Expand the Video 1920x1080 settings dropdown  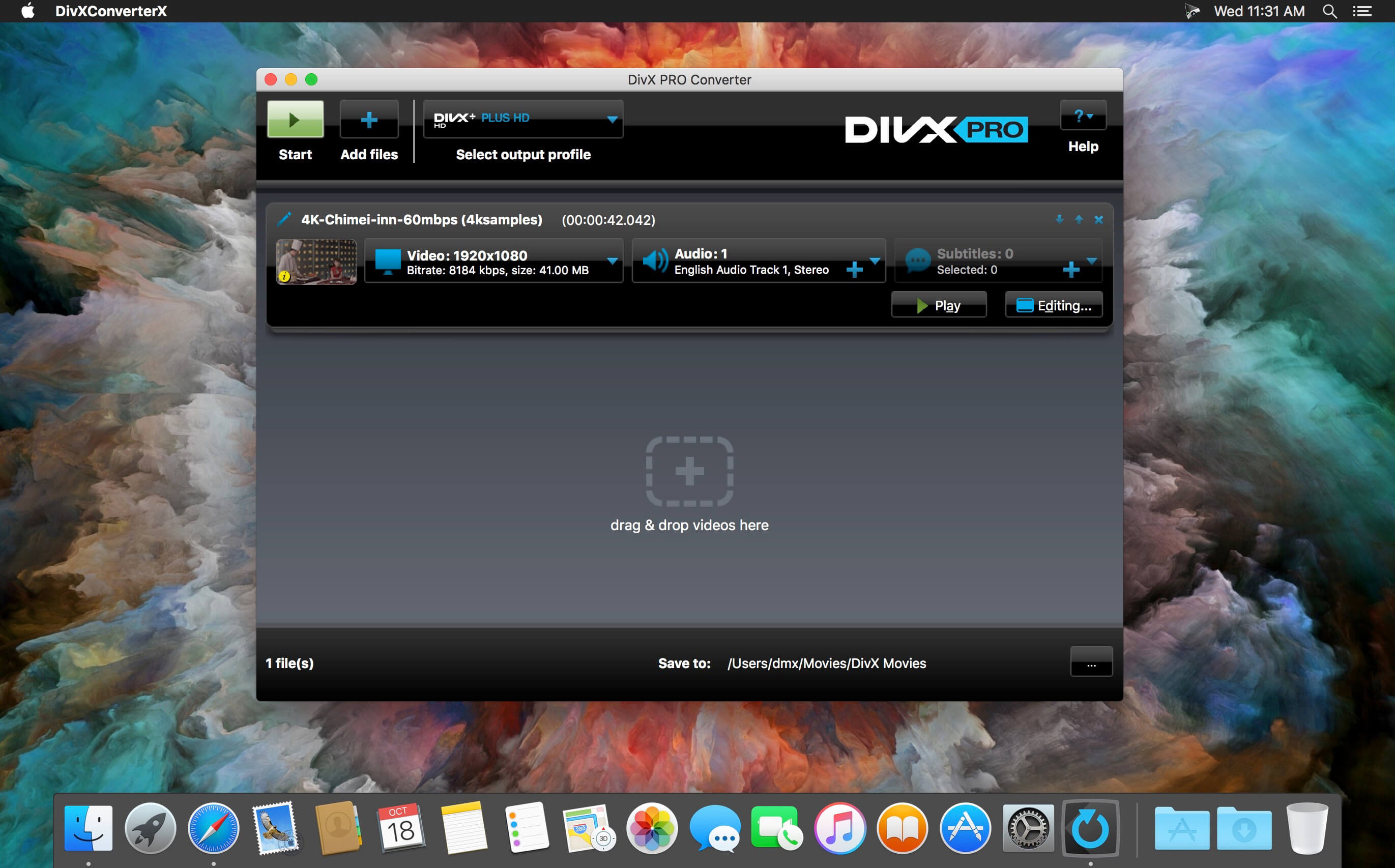(613, 261)
